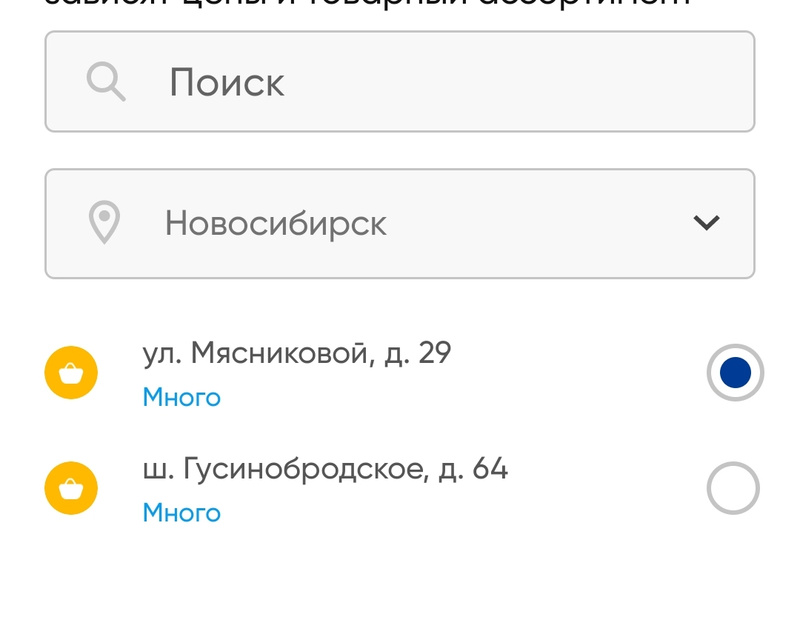Click basket icon beside ул. Мясниковой
The width and height of the screenshot is (800, 617).
click(x=71, y=373)
